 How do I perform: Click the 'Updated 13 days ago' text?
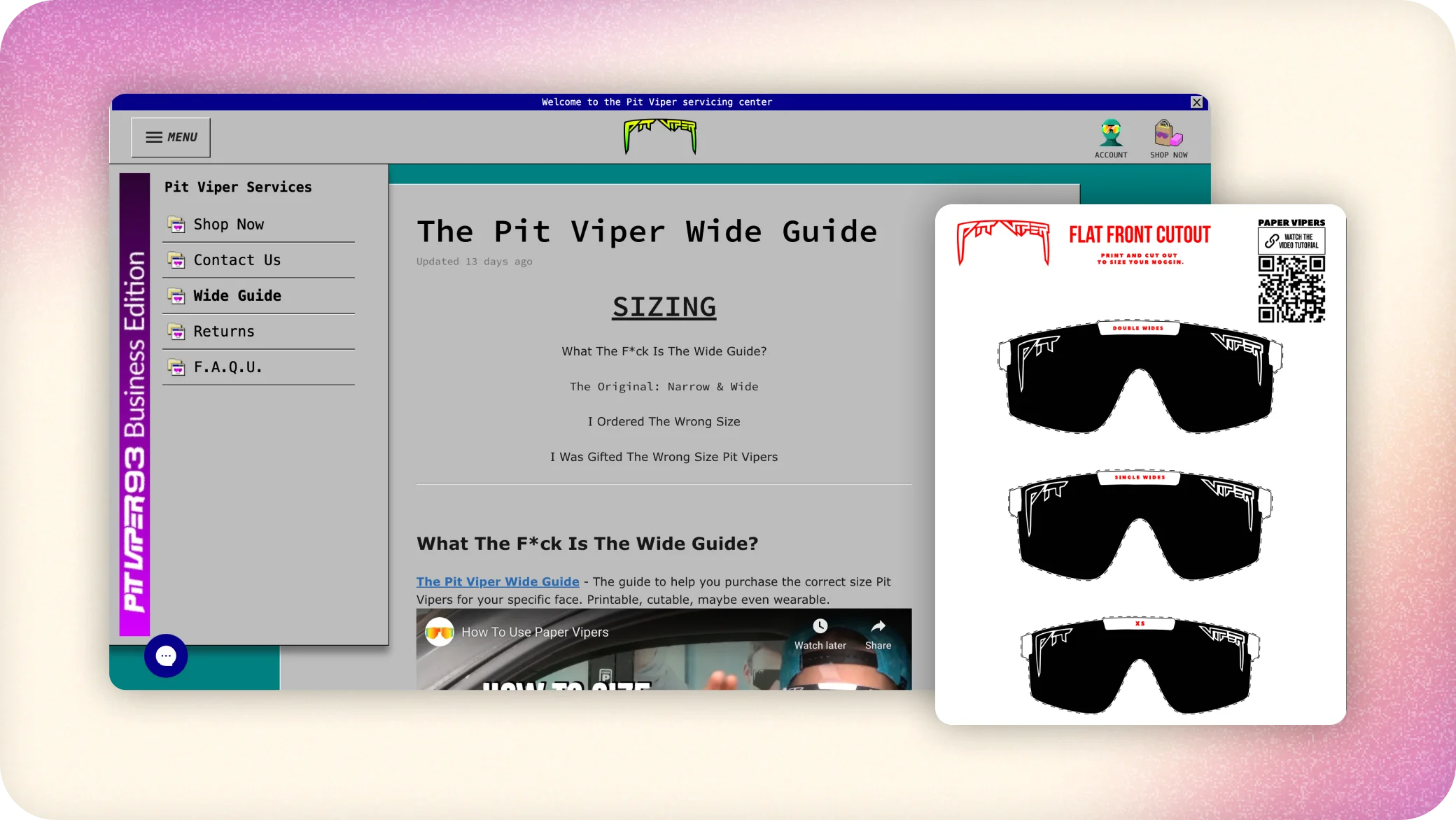[474, 262]
